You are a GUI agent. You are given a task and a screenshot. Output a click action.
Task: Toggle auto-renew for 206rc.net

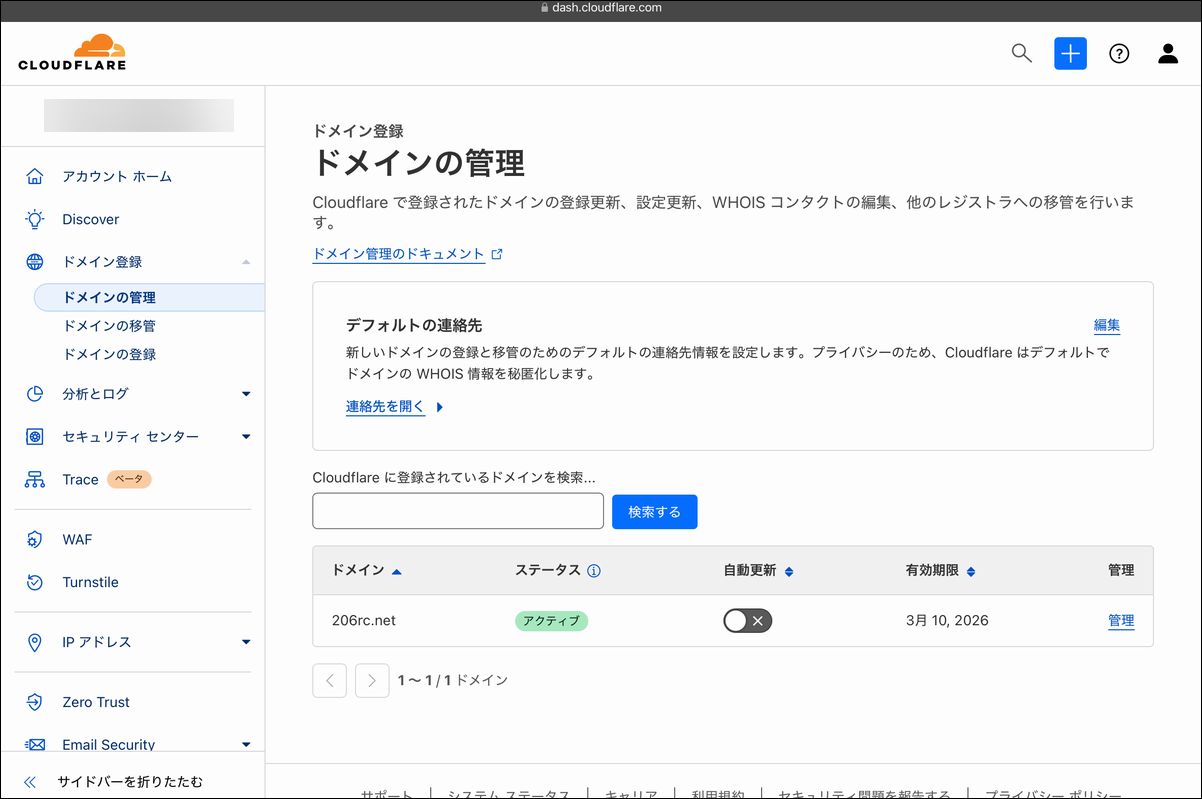[x=748, y=621]
